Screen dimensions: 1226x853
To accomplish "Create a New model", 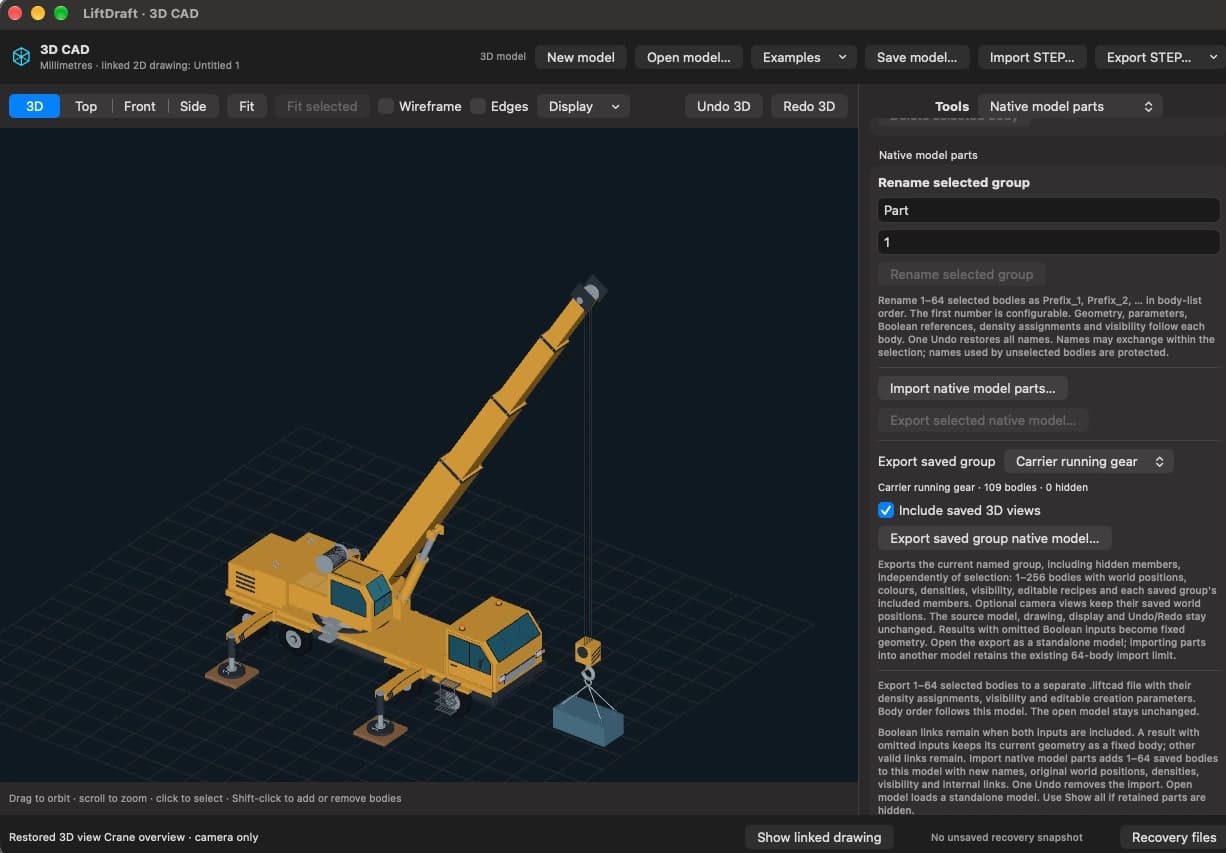I will click(581, 57).
